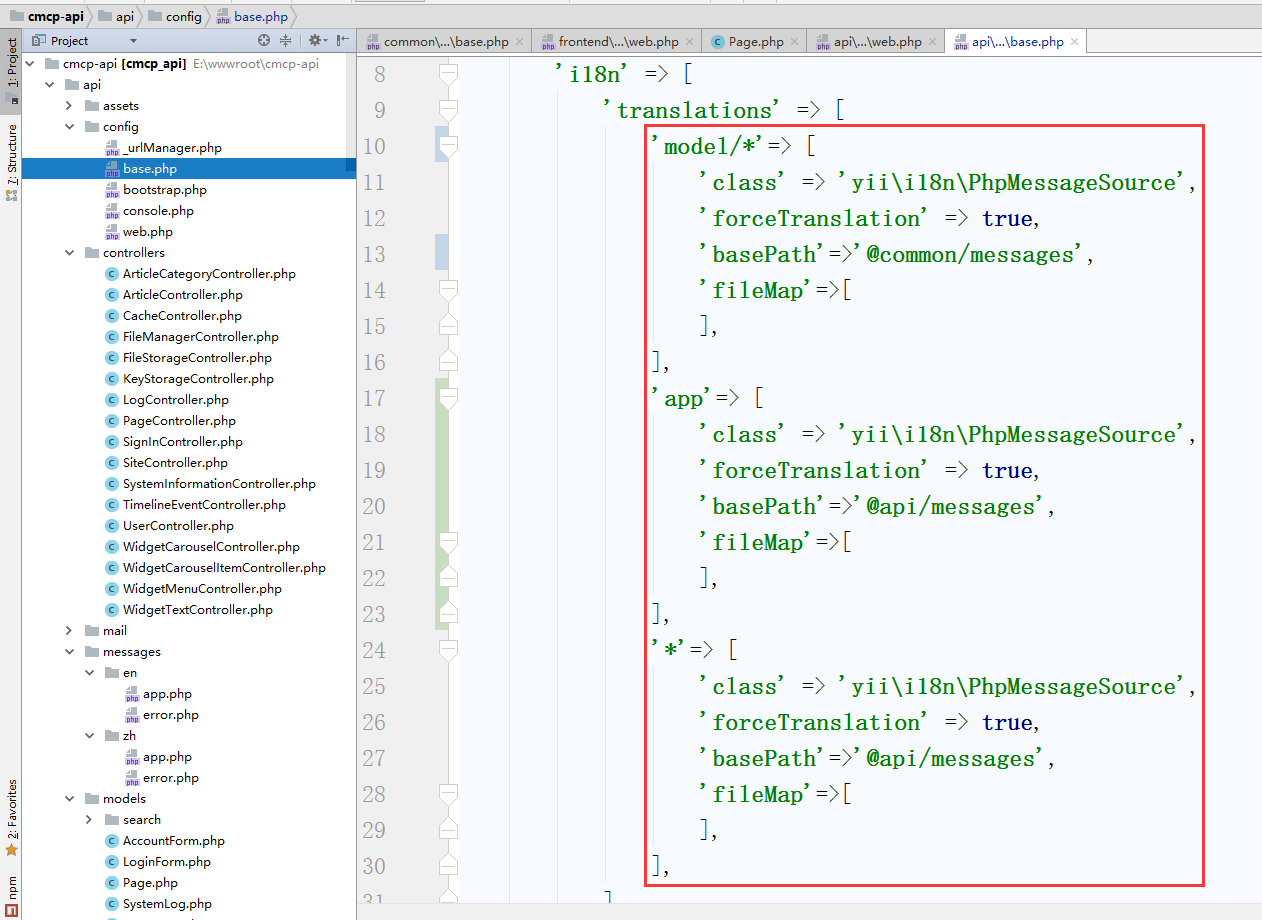This screenshot has height=920, width=1262.
Task: Collapse the controllers folder
Action: click(x=68, y=253)
